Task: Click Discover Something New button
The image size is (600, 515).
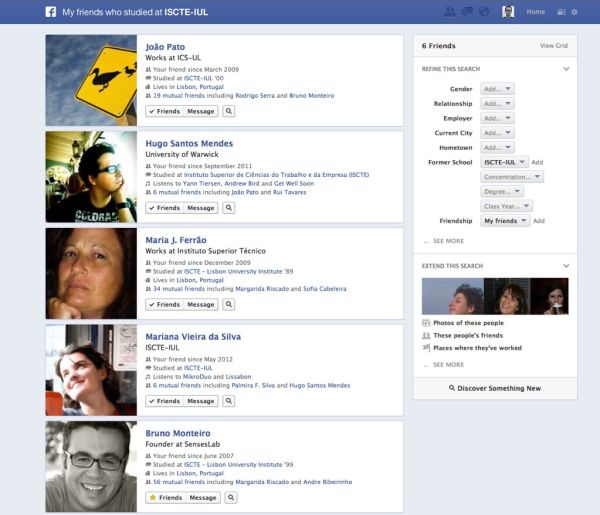Action: pyautogui.click(x=495, y=388)
